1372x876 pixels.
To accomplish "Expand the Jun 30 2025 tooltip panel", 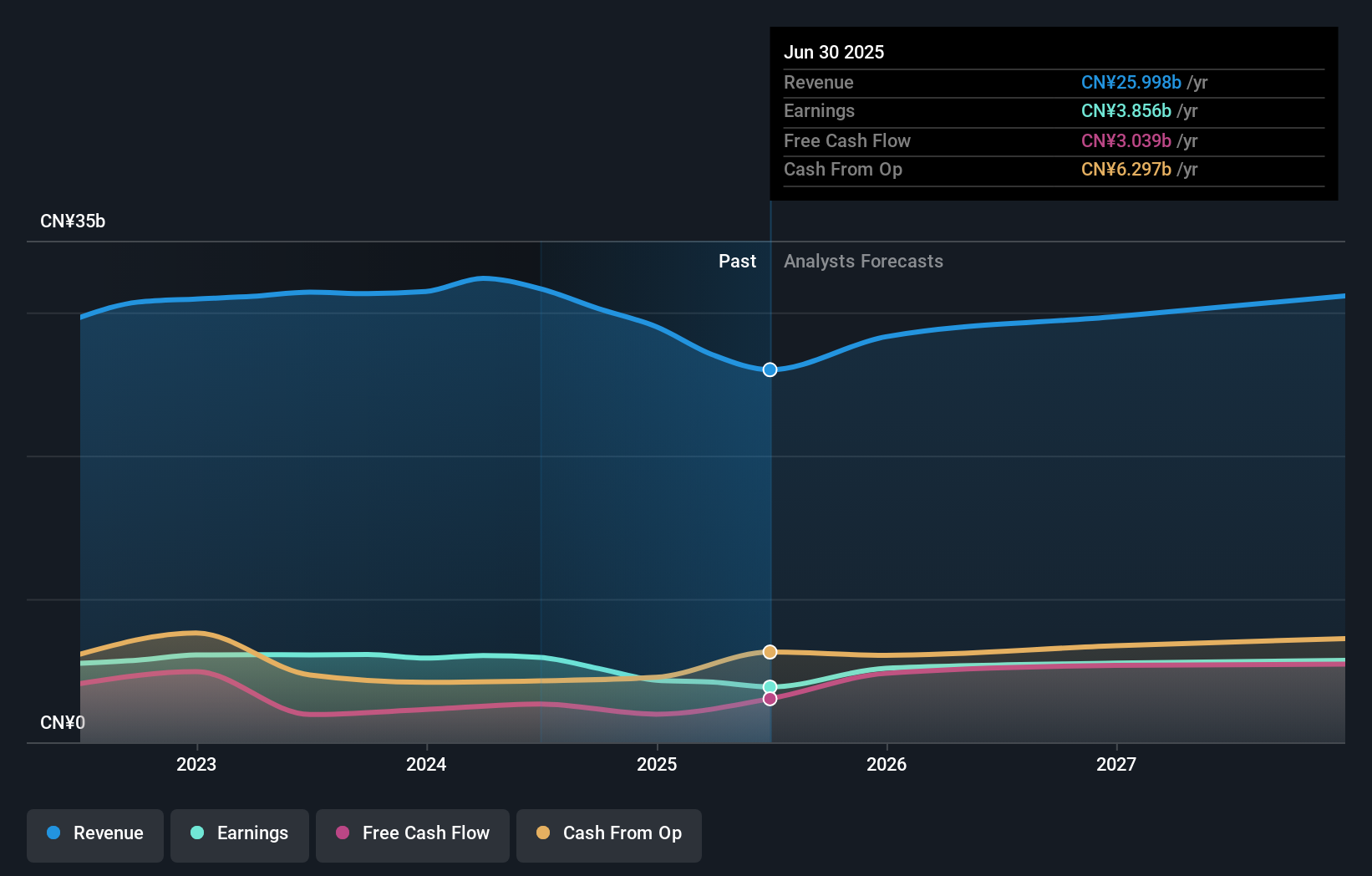I will coord(834,52).
